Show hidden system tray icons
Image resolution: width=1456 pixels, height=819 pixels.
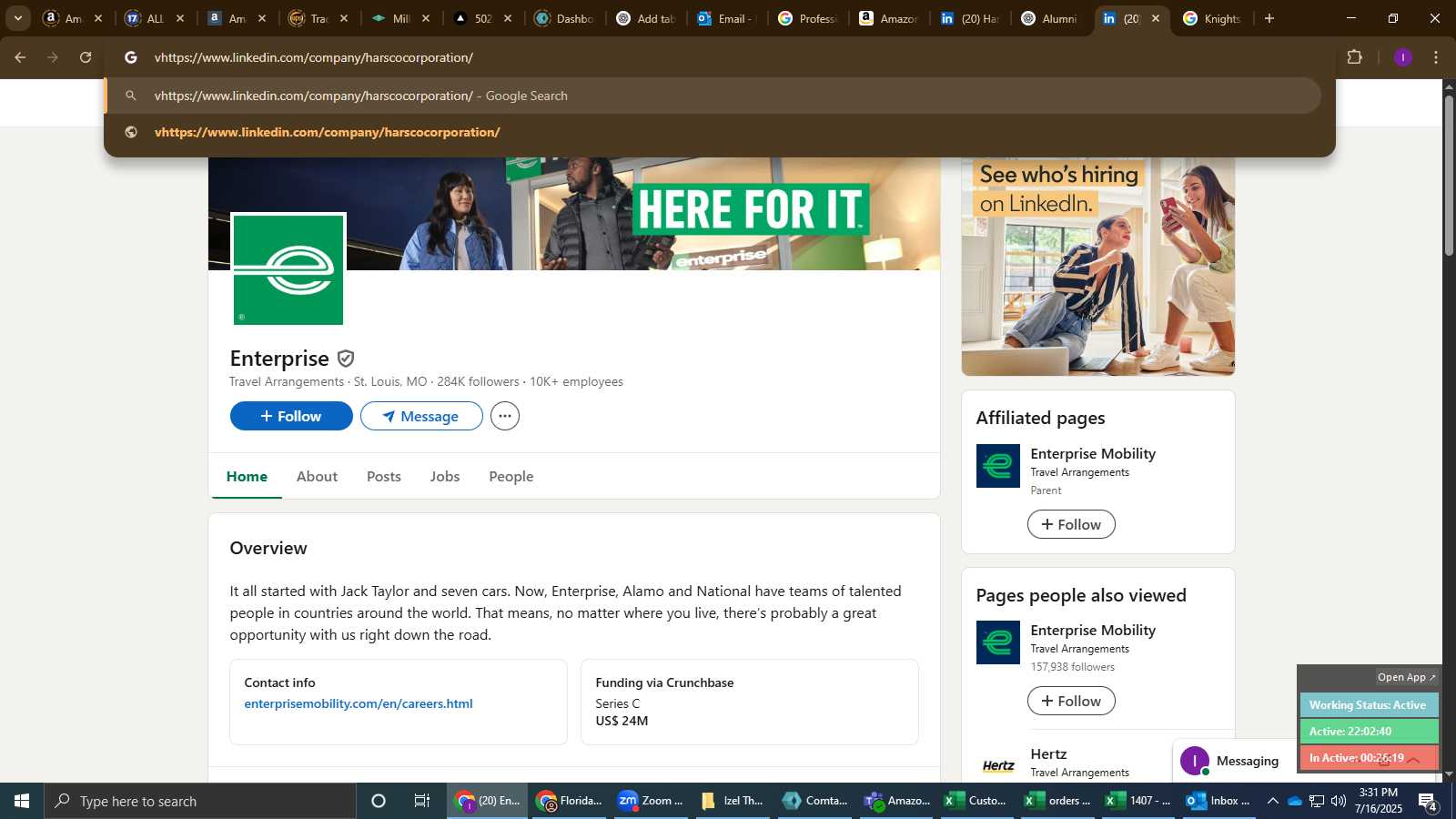[1272, 801]
